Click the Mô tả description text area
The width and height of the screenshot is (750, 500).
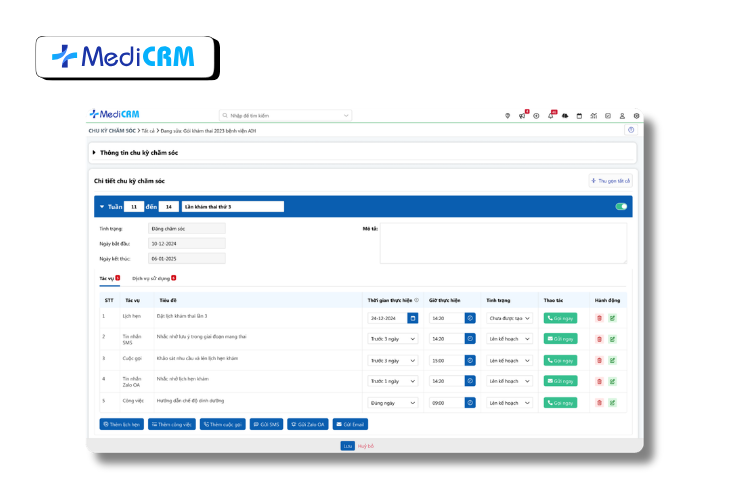503,243
